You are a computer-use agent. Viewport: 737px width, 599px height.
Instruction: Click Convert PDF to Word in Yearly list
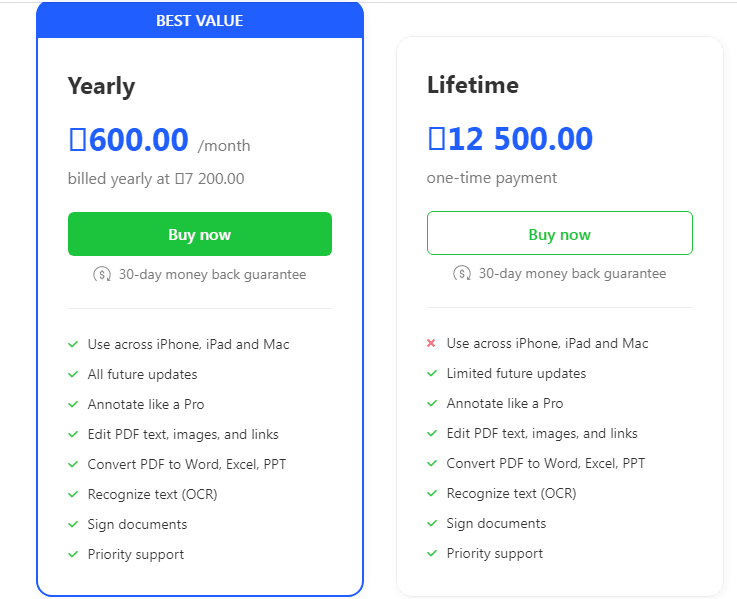click(x=187, y=464)
